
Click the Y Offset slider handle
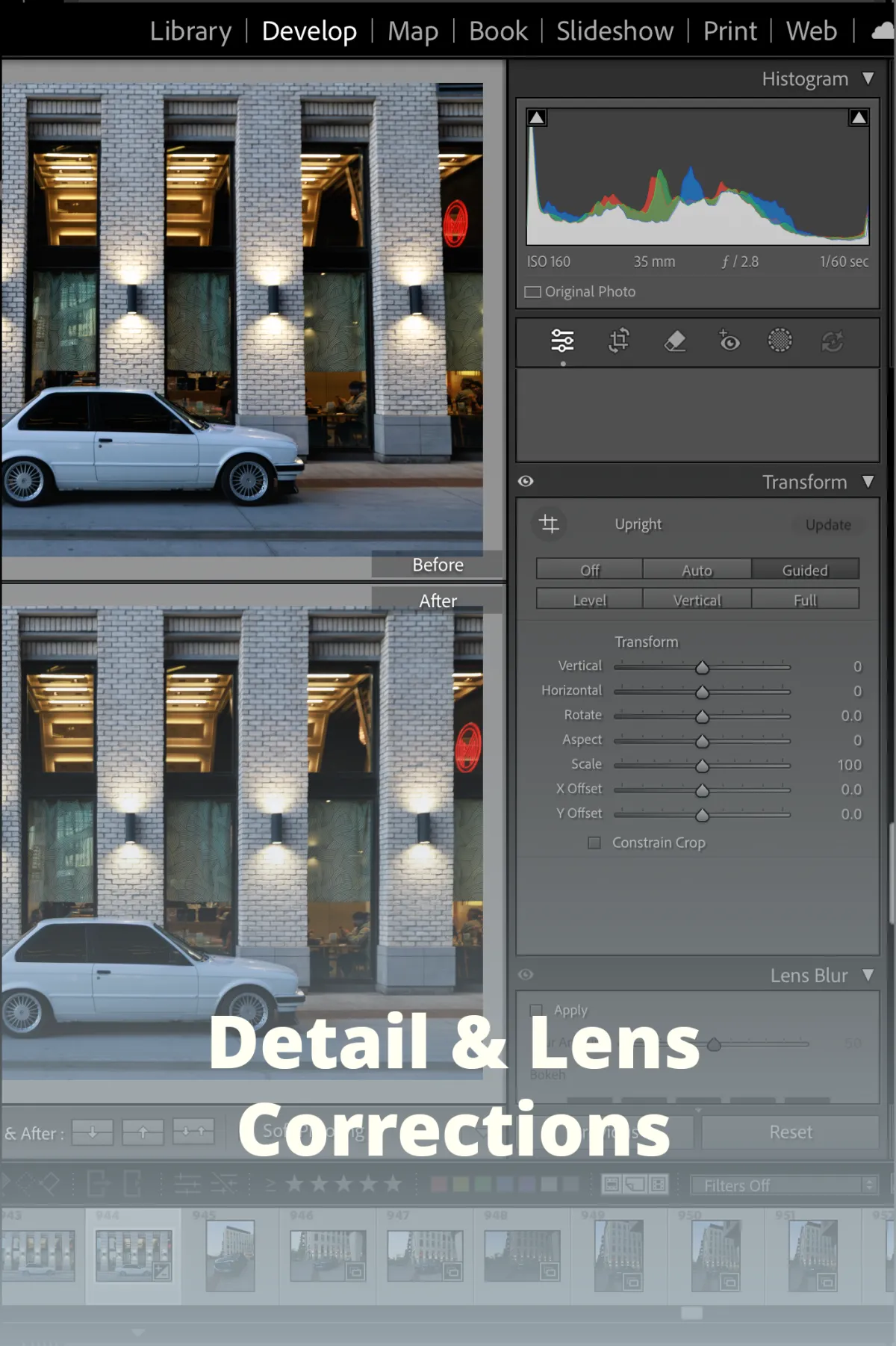(x=702, y=815)
